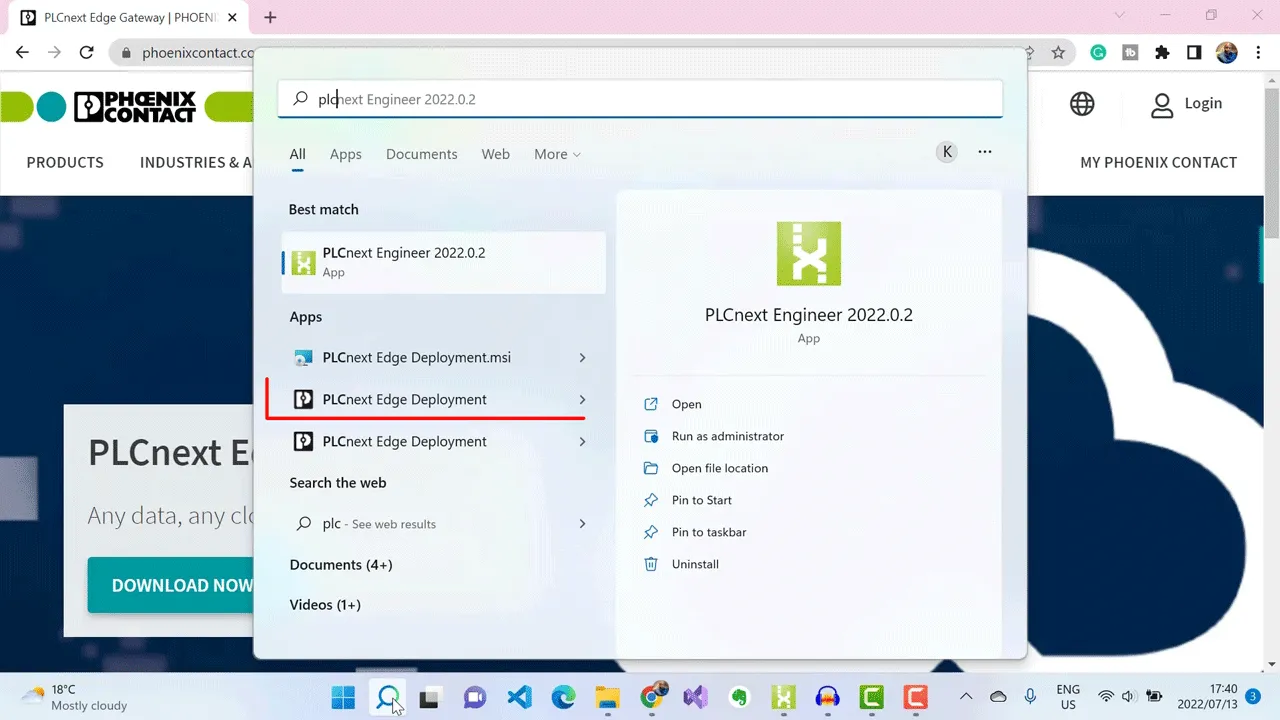Open the three-dot options menu in the search panel
This screenshot has width=1280, height=720.
tap(985, 152)
